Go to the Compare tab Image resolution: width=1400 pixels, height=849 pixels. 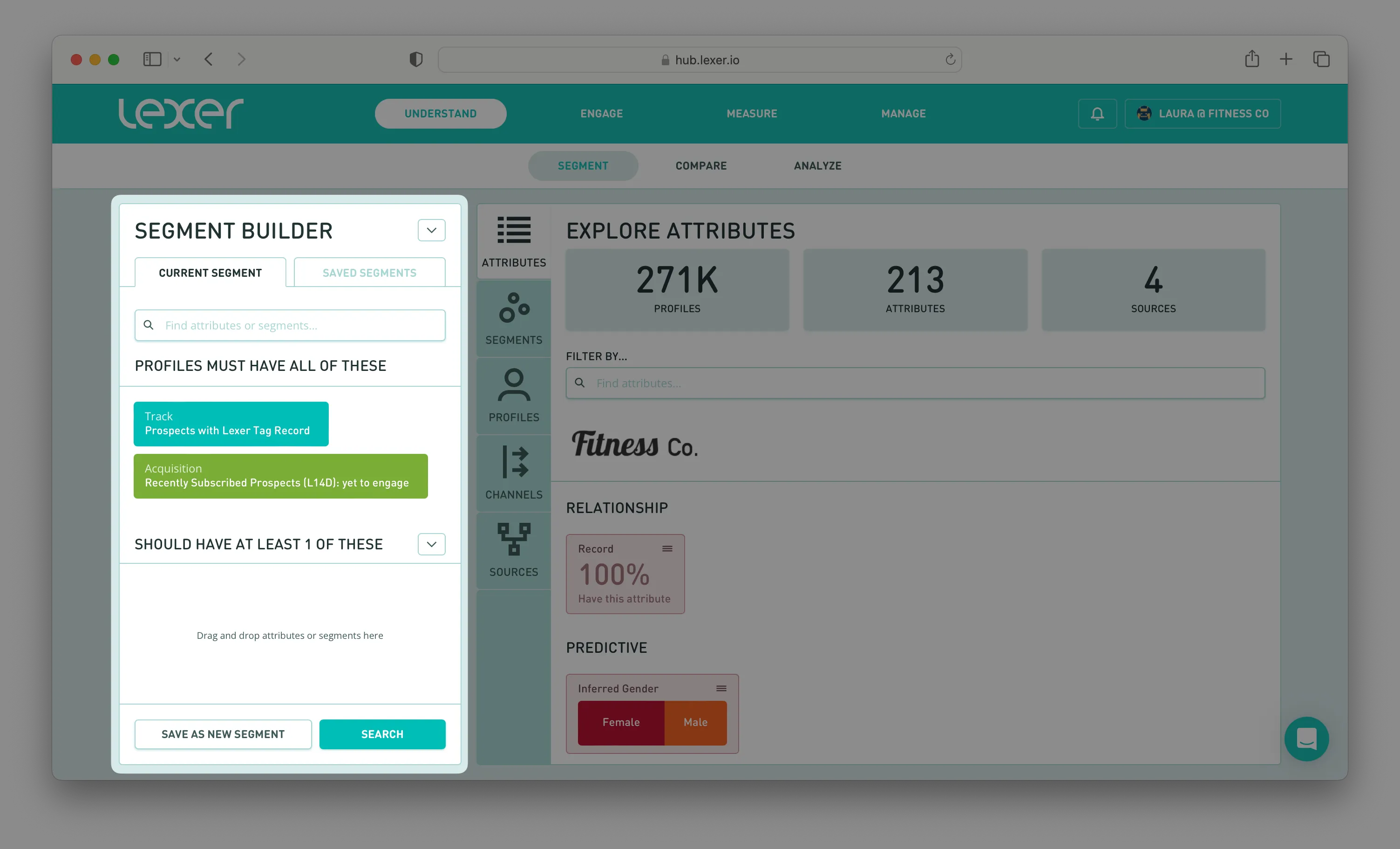coord(700,166)
